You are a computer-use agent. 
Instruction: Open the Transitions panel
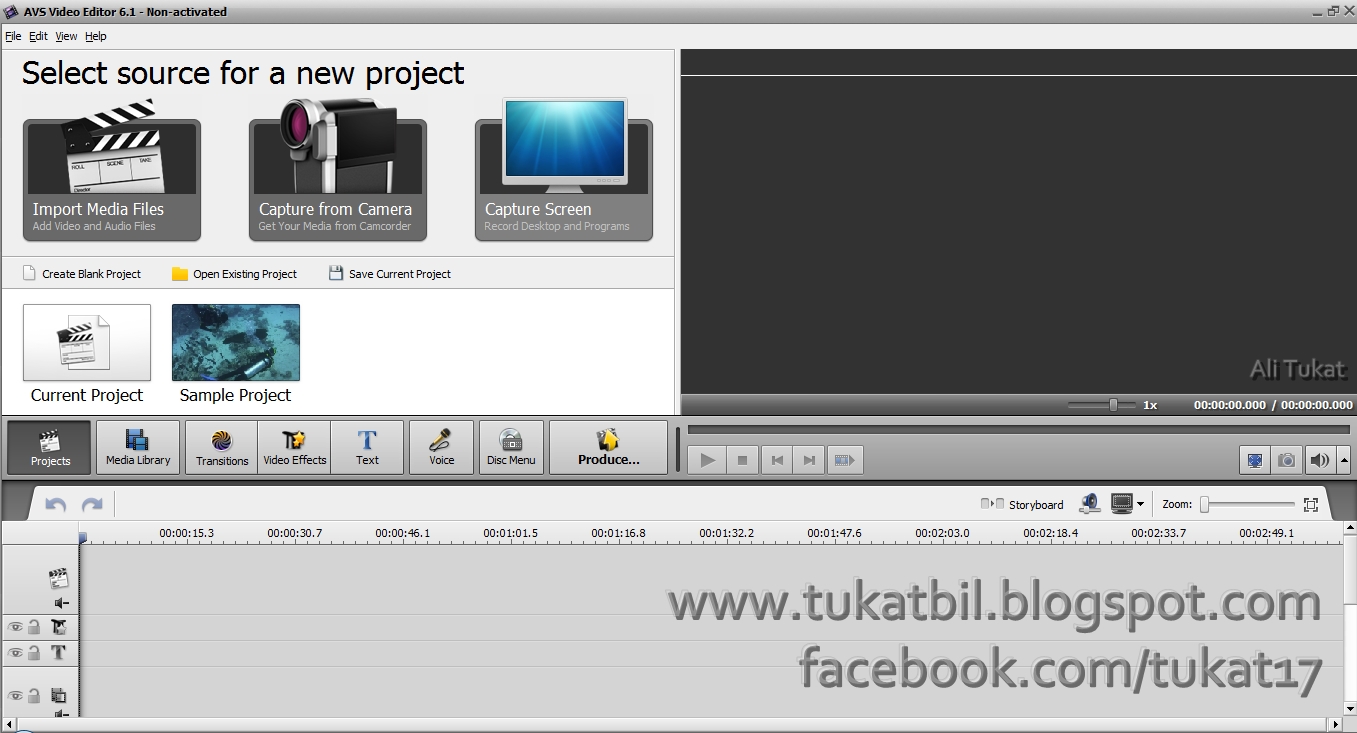point(222,447)
